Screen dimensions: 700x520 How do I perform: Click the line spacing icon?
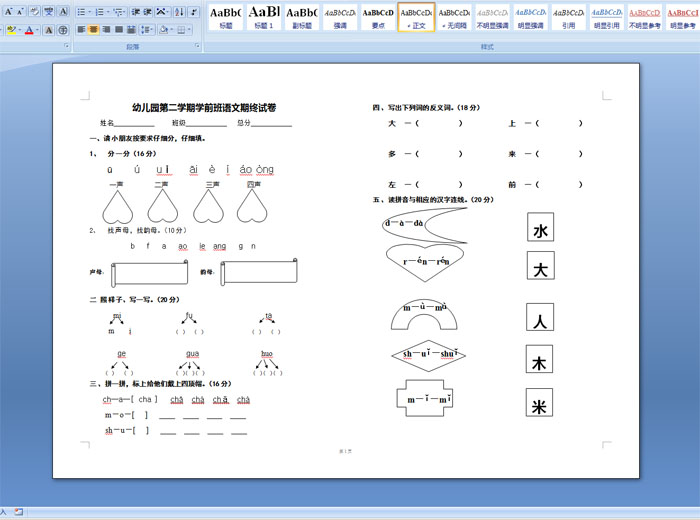[145, 30]
